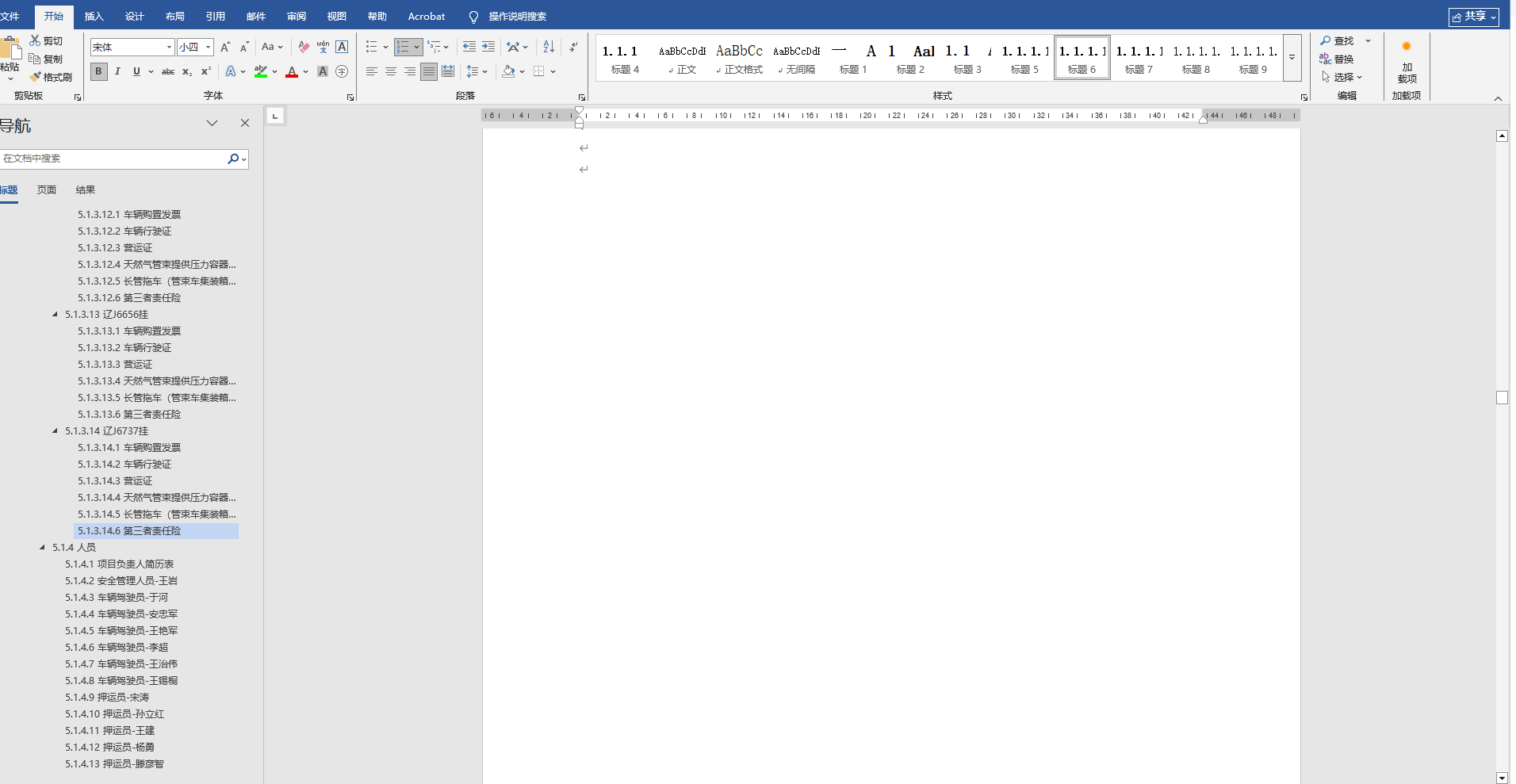The image size is (1516, 784).
Task: Click the enclosed character (带圈字符) icon
Action: tap(342, 71)
